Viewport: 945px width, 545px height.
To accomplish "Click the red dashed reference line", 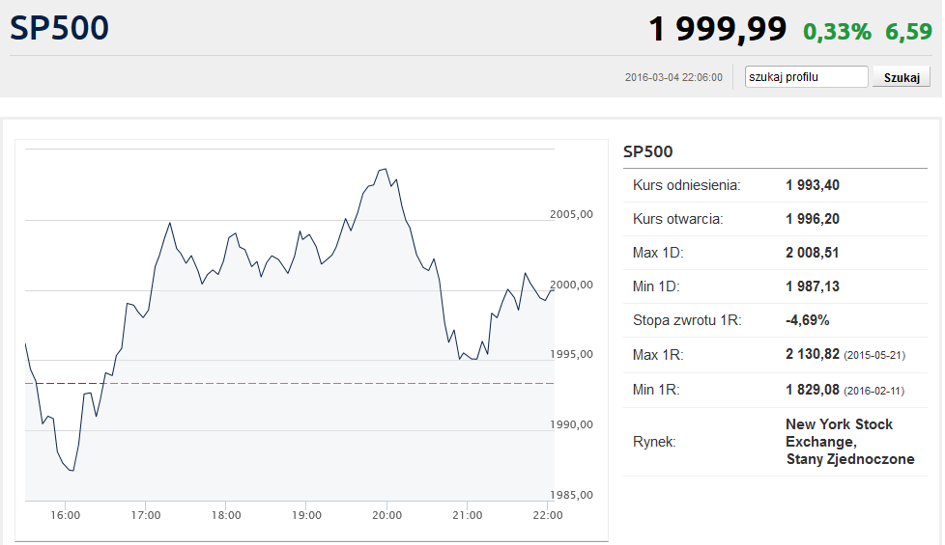I will [x=289, y=383].
